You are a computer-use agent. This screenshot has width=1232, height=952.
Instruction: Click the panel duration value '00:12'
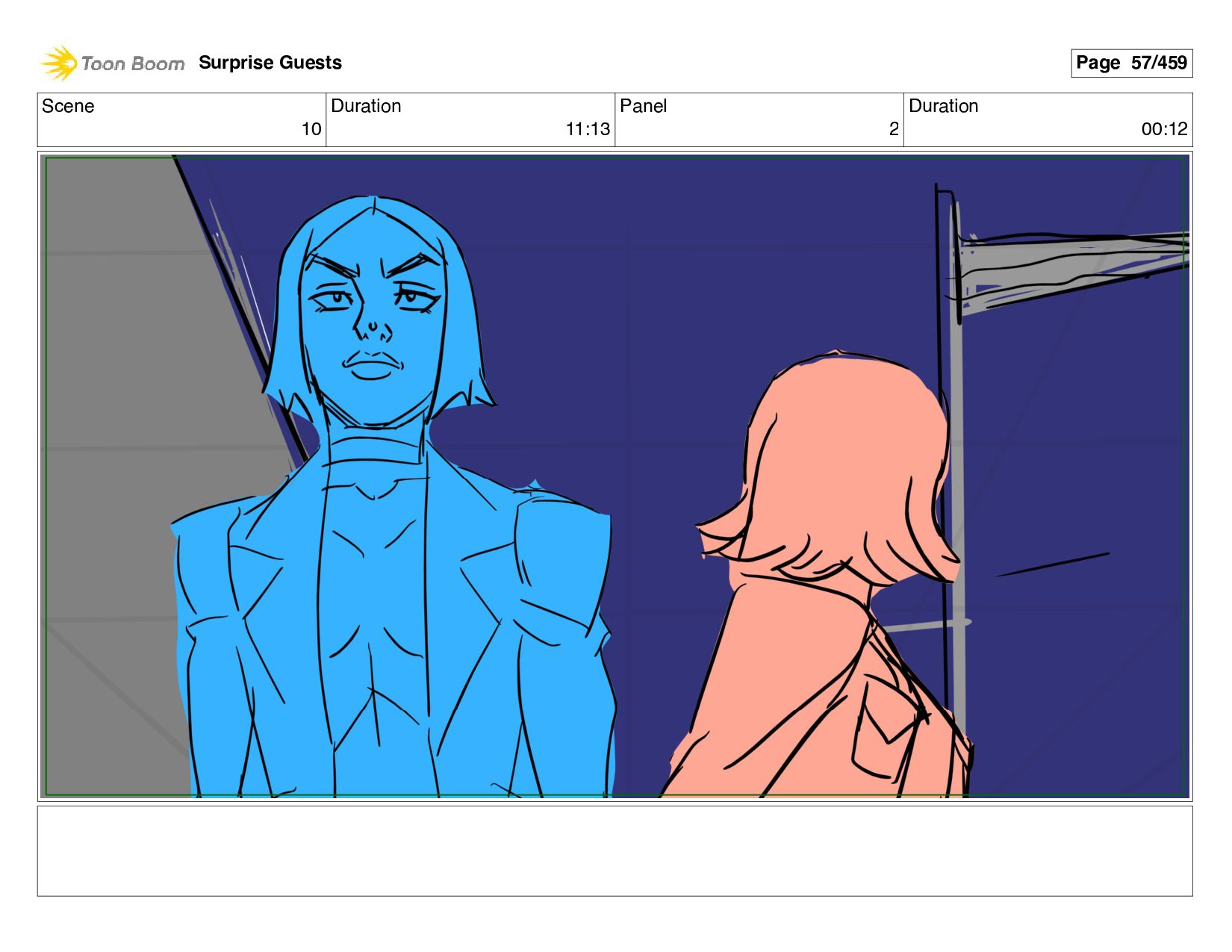click(x=1164, y=129)
